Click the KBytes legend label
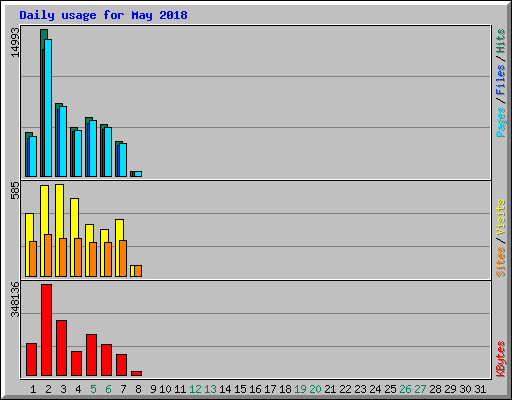 (x=501, y=359)
